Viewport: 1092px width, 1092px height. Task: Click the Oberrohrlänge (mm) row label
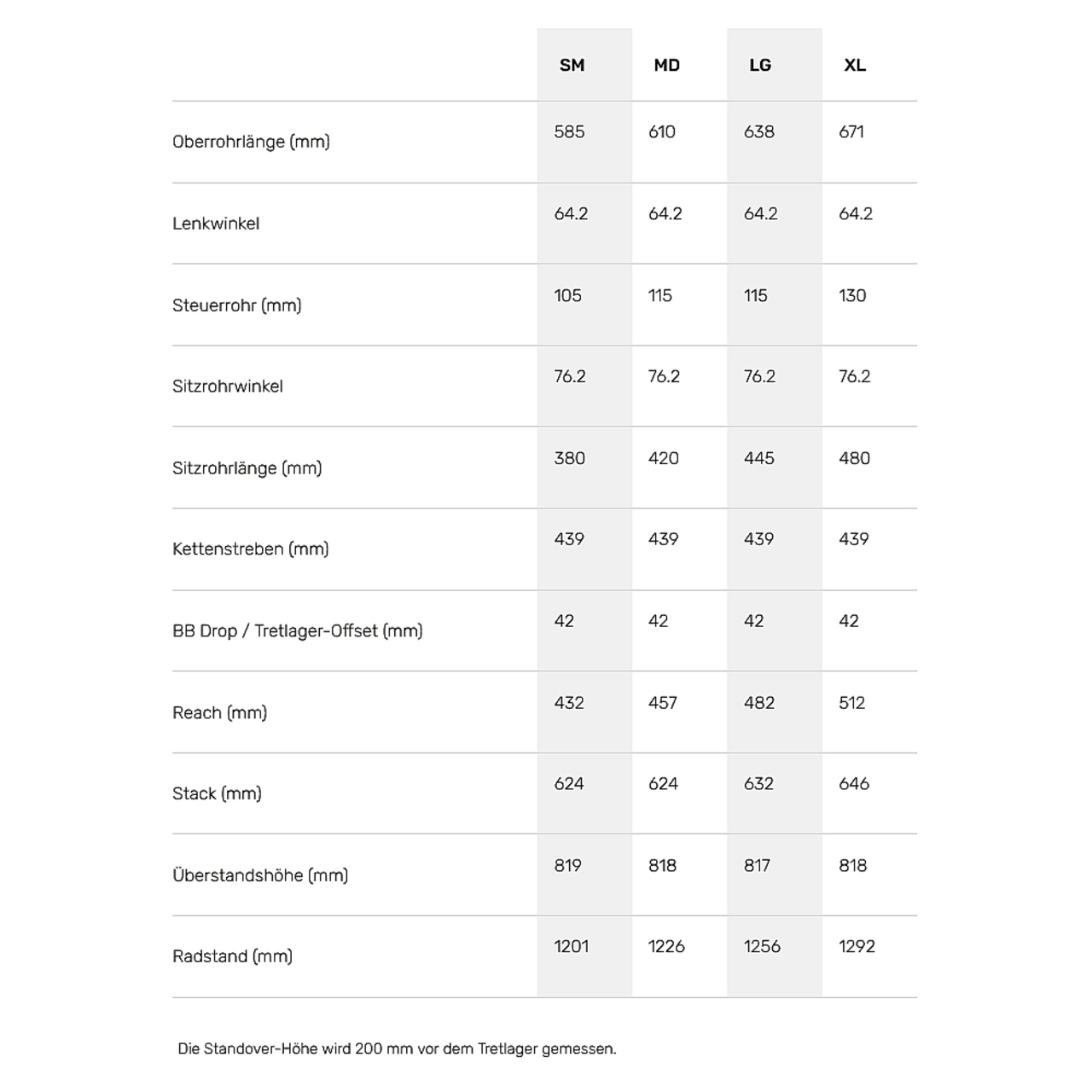coord(251,142)
